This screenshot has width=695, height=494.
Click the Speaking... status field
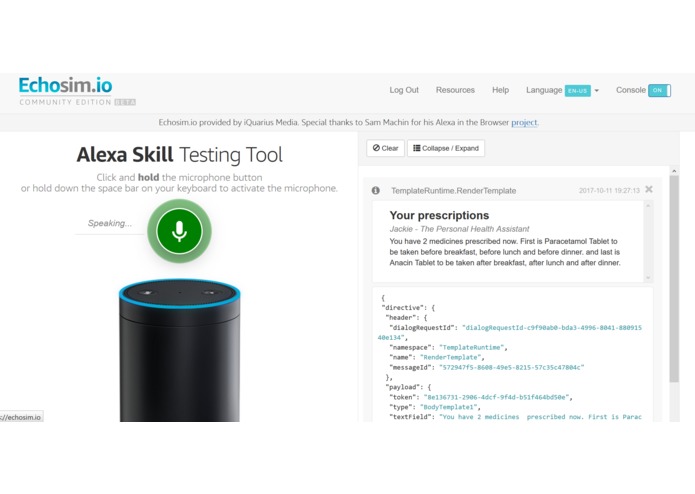109,223
